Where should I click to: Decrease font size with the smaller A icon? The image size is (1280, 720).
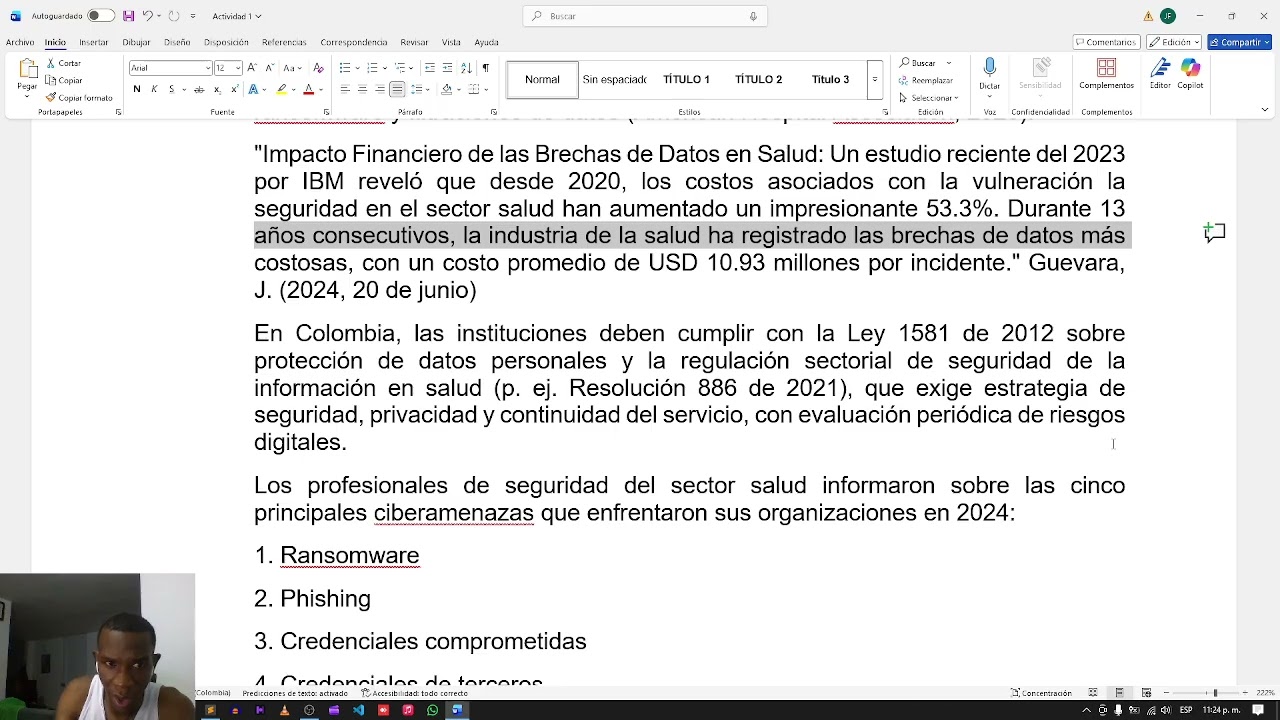[268, 68]
